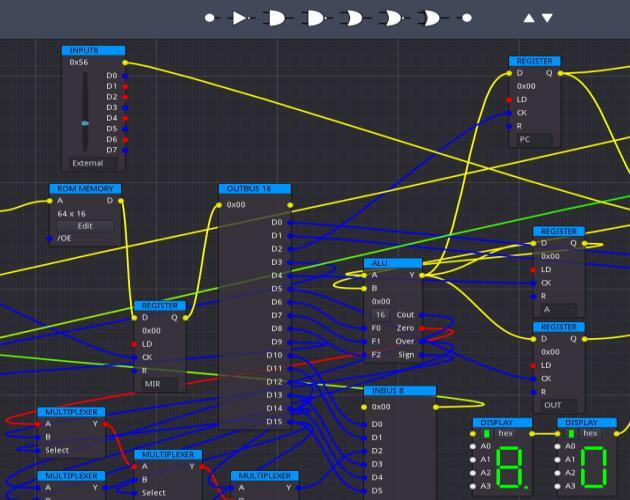This screenshot has height=500, width=630.
Task: Select the buffer gate triangle icon
Action: click(x=241, y=18)
